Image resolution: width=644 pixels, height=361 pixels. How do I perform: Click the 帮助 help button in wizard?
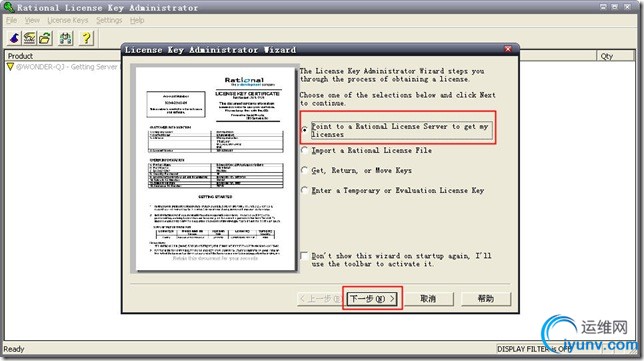tap(485, 299)
